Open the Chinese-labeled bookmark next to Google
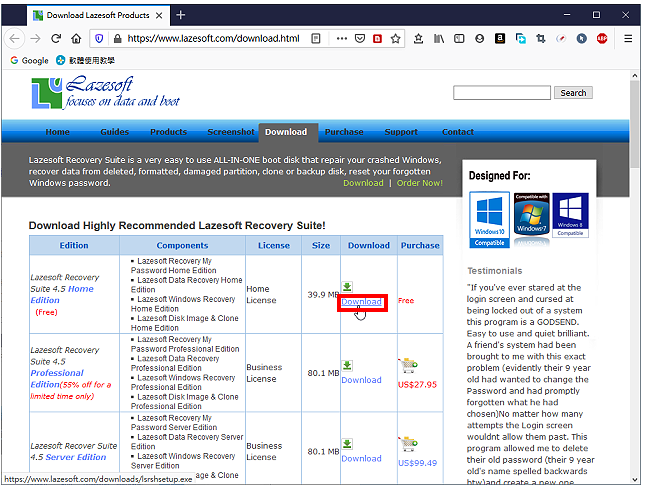The height and width of the screenshot is (491, 650). 85,61
